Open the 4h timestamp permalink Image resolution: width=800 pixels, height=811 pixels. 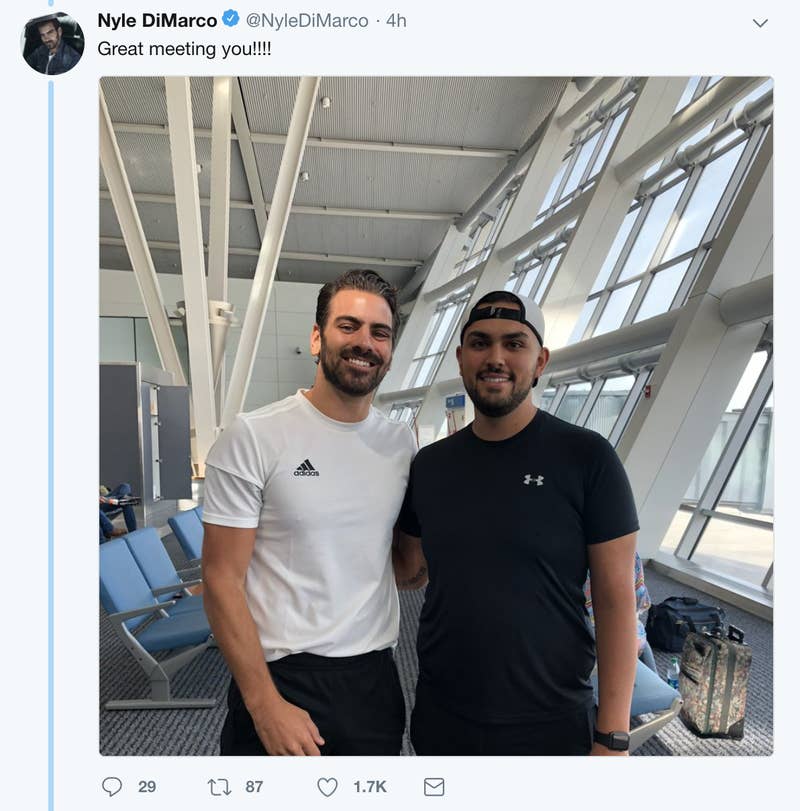click(396, 20)
